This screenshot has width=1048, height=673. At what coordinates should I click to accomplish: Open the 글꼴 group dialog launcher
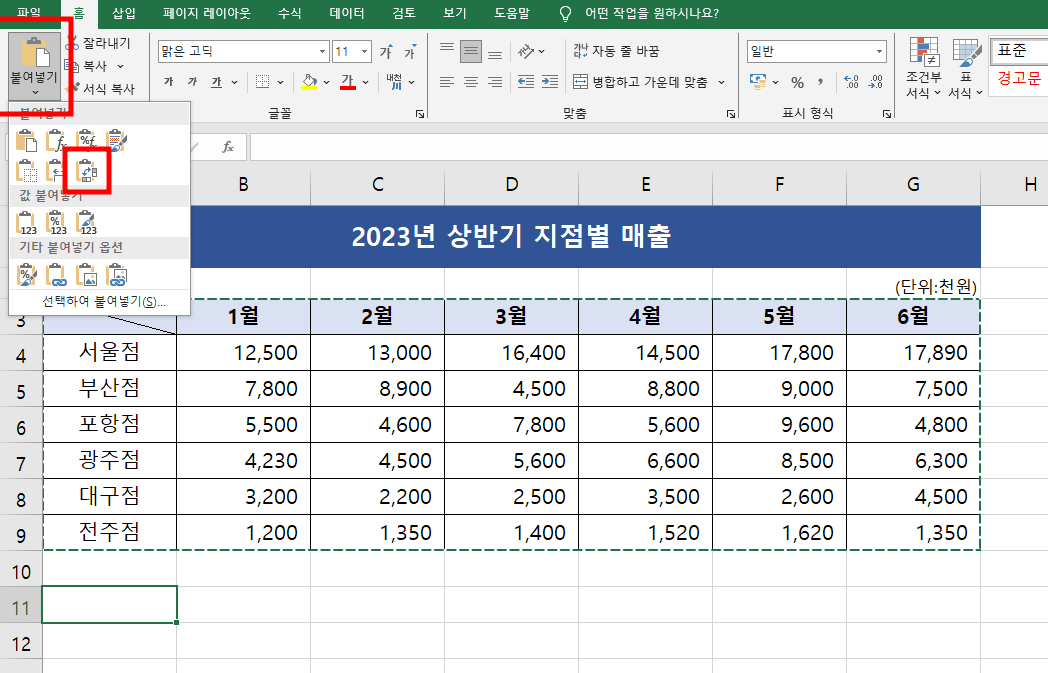point(420,114)
